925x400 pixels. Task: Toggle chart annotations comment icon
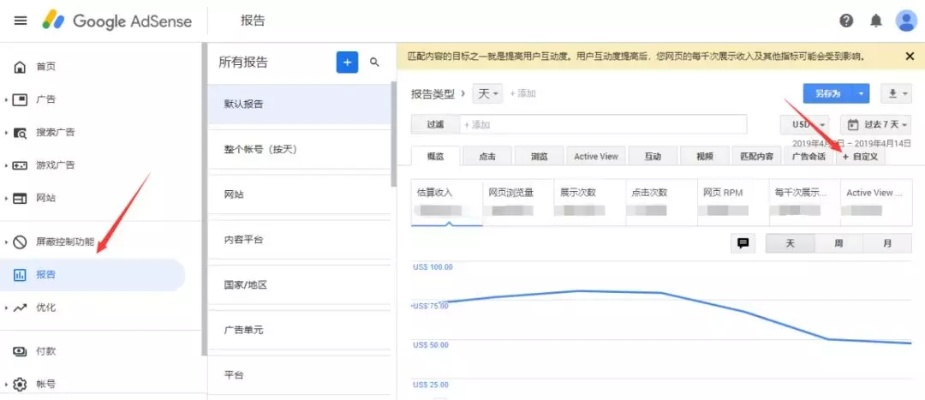coord(743,243)
